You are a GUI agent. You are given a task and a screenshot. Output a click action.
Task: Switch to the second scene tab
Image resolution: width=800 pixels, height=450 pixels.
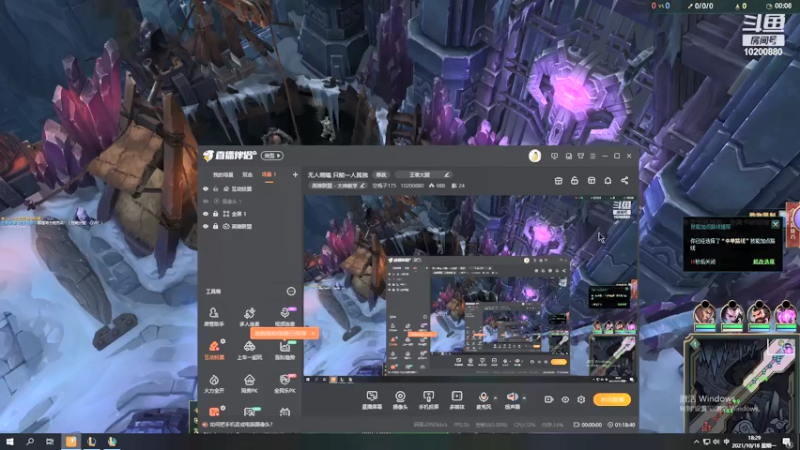tap(247, 174)
